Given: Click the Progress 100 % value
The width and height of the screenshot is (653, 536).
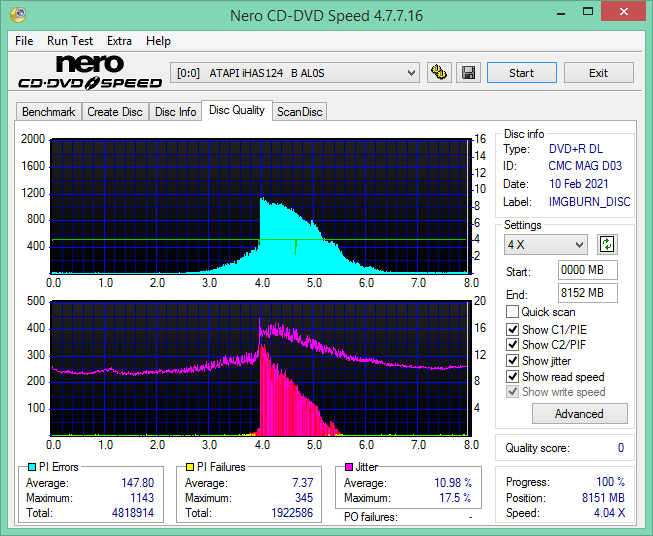Looking at the screenshot, I should (611, 482).
